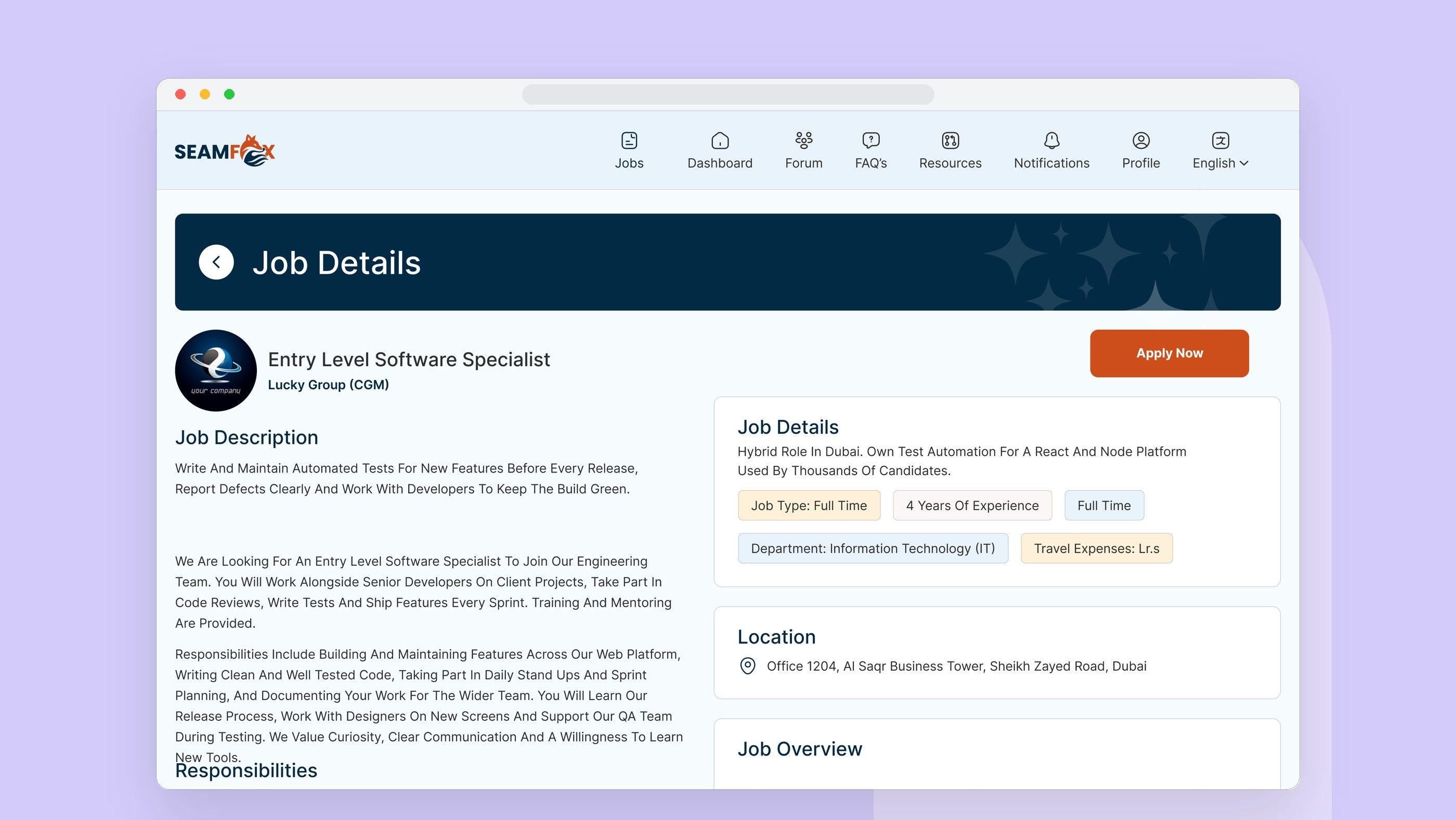Click the Location card heading
This screenshot has width=1456, height=820.
pyautogui.click(x=776, y=637)
